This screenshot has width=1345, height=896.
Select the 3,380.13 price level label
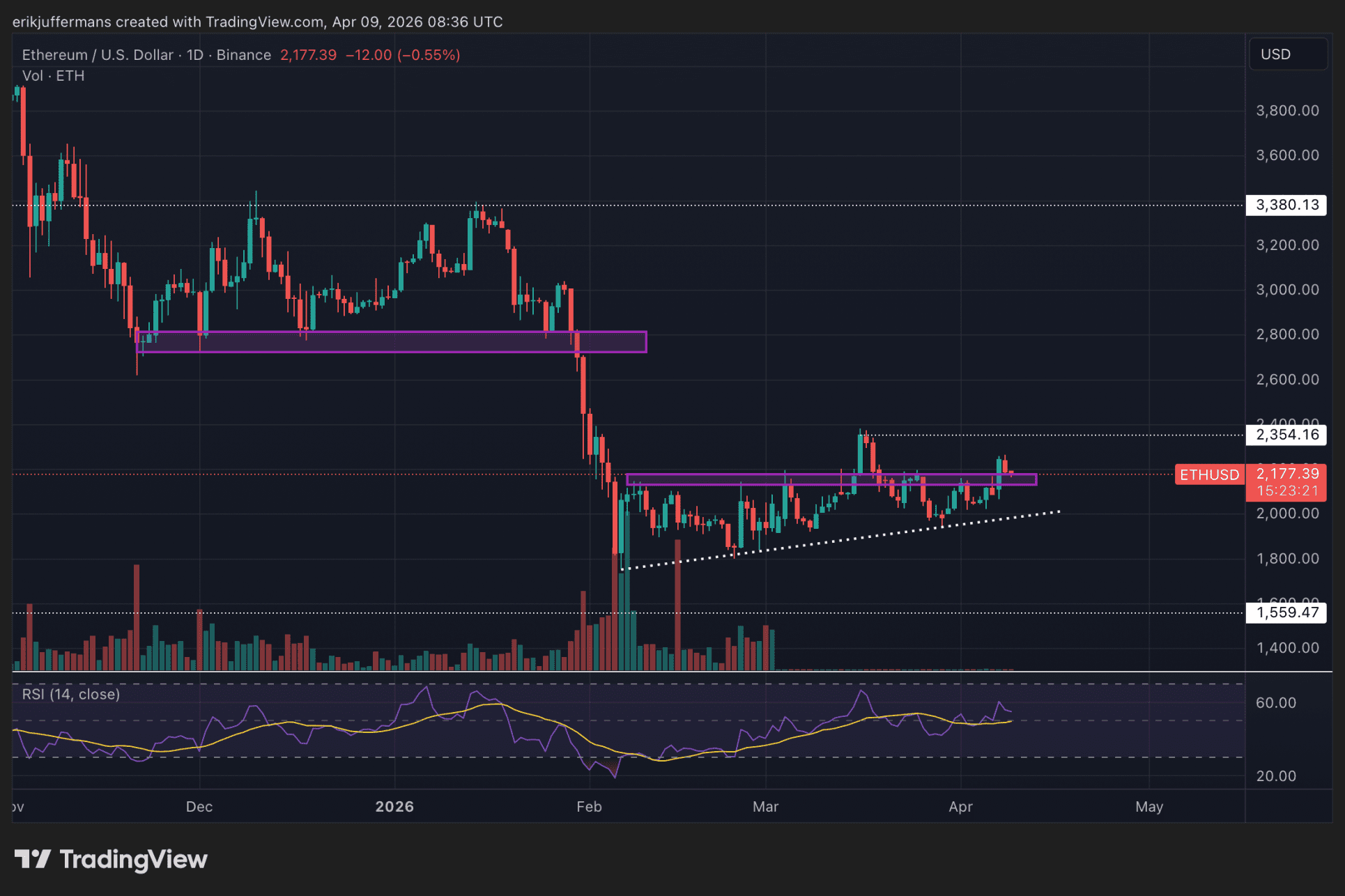pos(1286,205)
